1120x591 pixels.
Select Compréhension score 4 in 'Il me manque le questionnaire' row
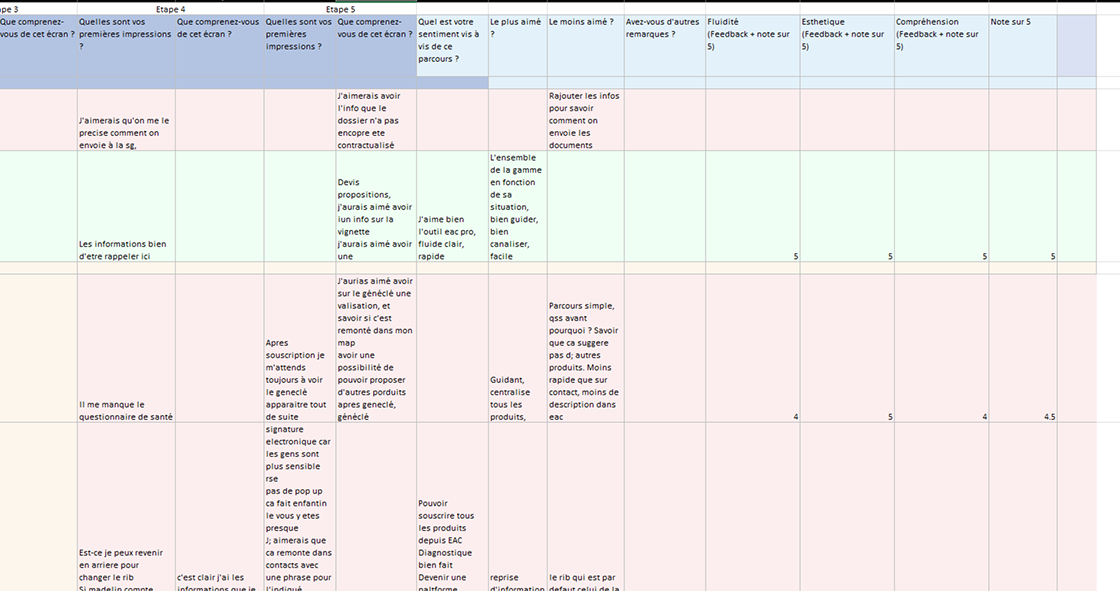941,348
